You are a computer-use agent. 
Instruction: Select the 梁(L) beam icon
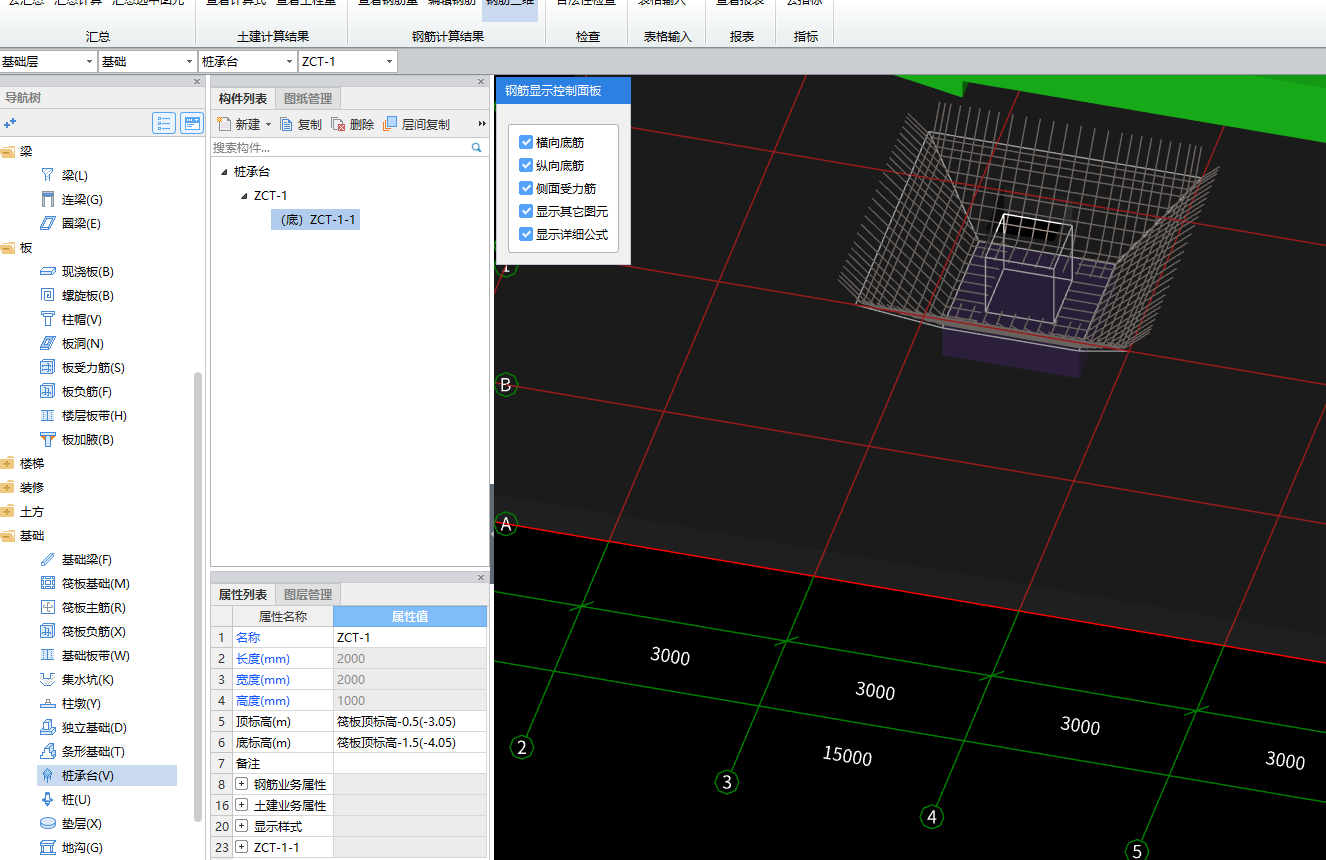pos(47,175)
